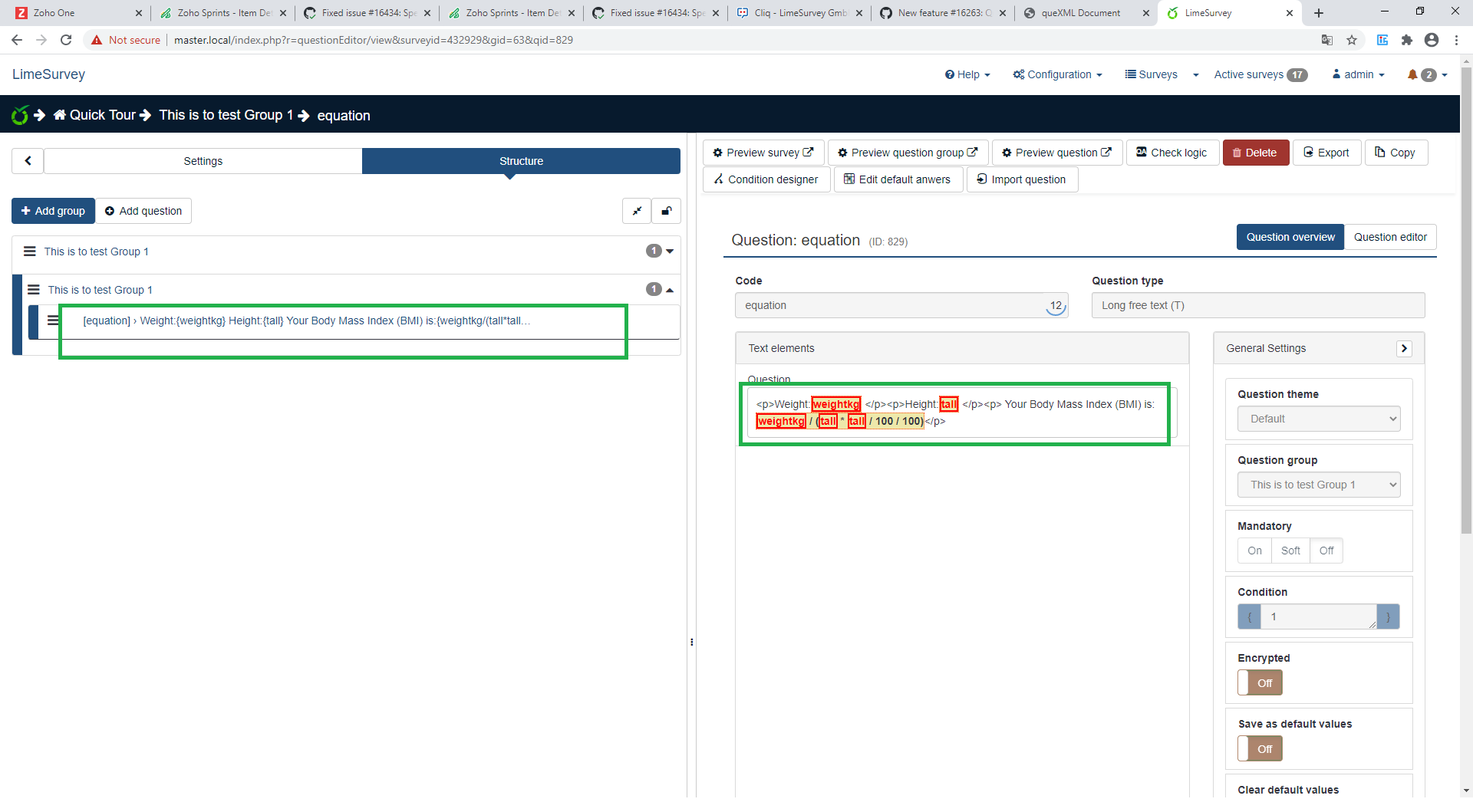
Task: Set Mandatory to On
Action: pyautogui.click(x=1254, y=551)
